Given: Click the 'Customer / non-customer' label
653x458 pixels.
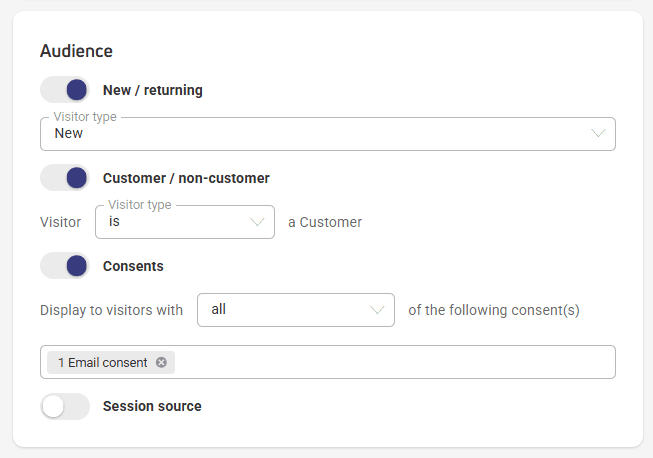Looking at the screenshot, I should [x=186, y=178].
